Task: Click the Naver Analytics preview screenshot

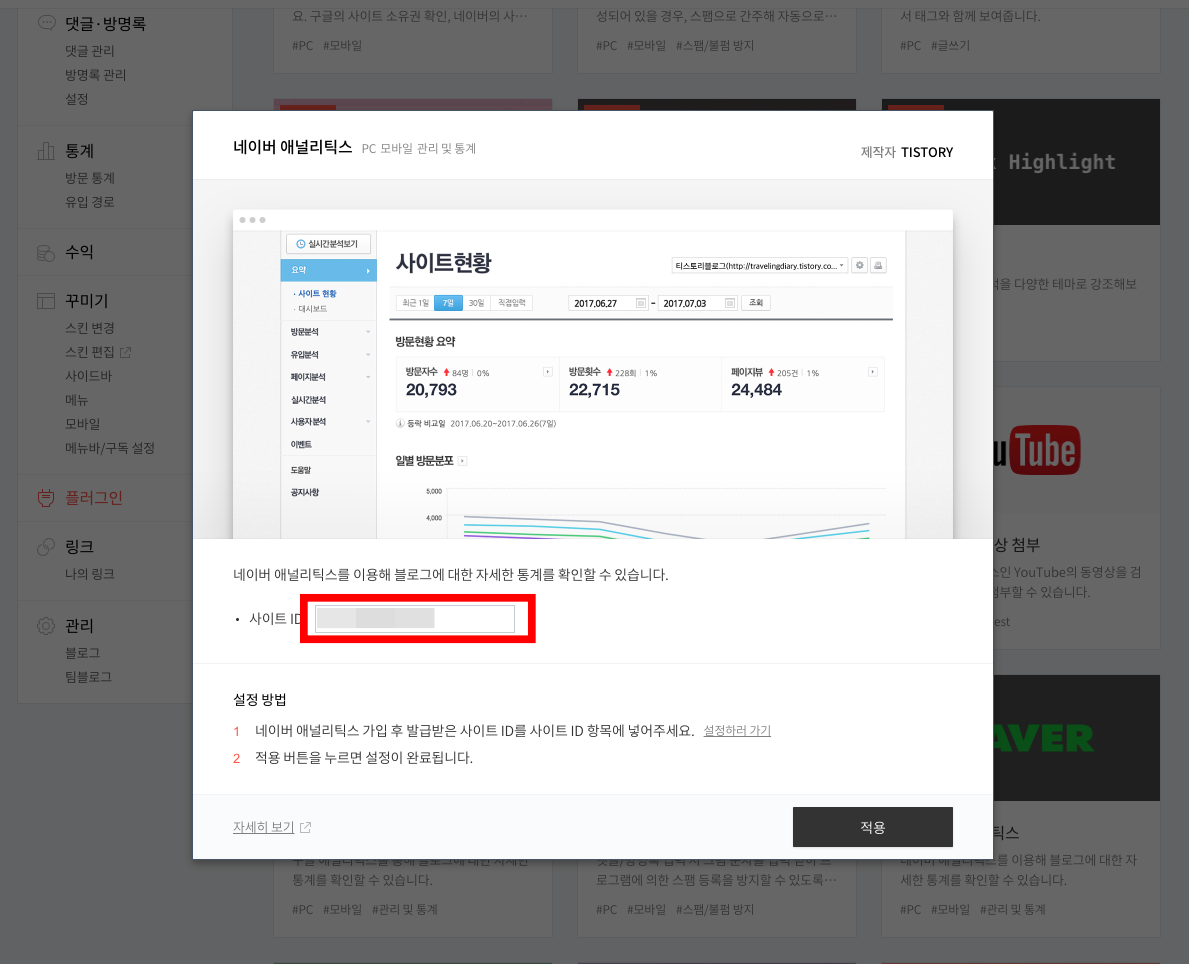Action: (593, 374)
